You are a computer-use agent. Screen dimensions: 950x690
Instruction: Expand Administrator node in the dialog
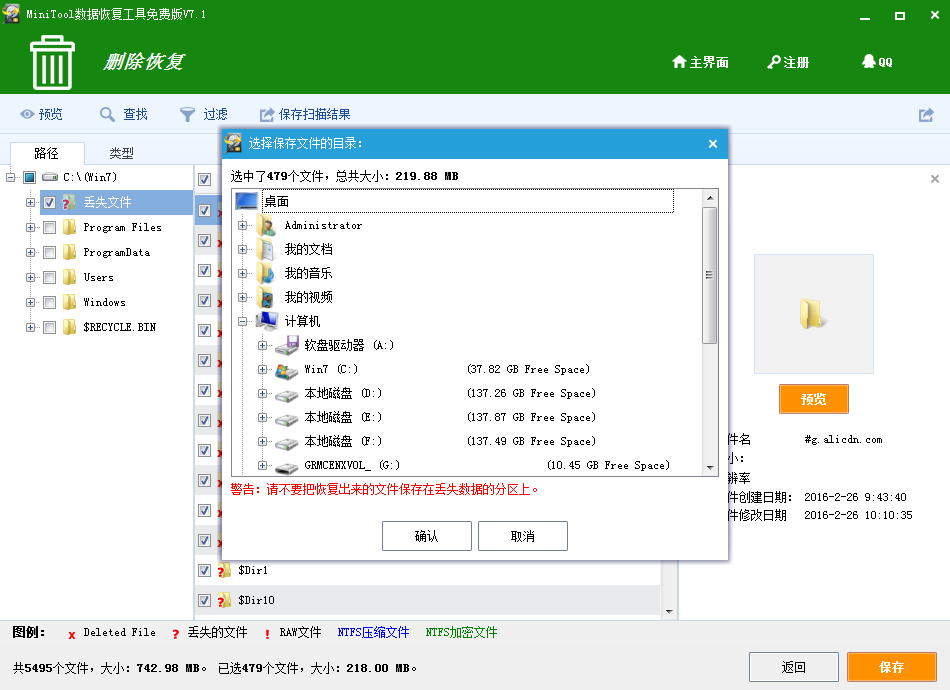242,225
